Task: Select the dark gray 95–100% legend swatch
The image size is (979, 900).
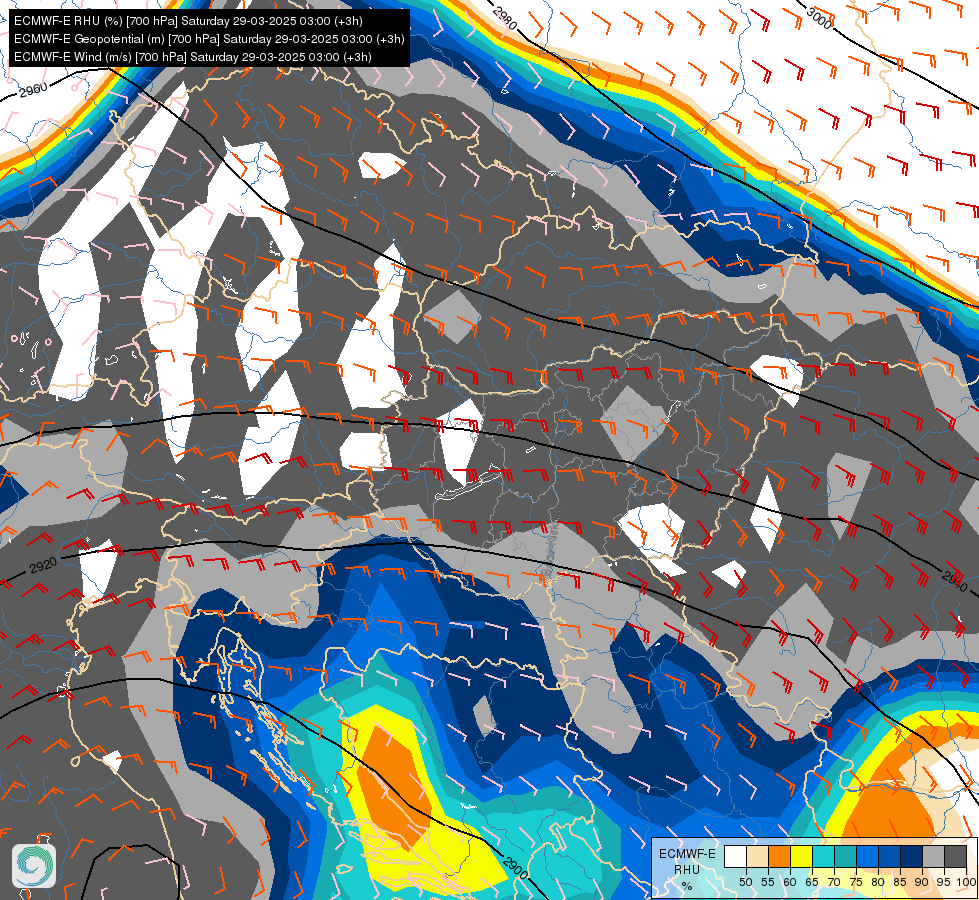Action: pos(955,856)
